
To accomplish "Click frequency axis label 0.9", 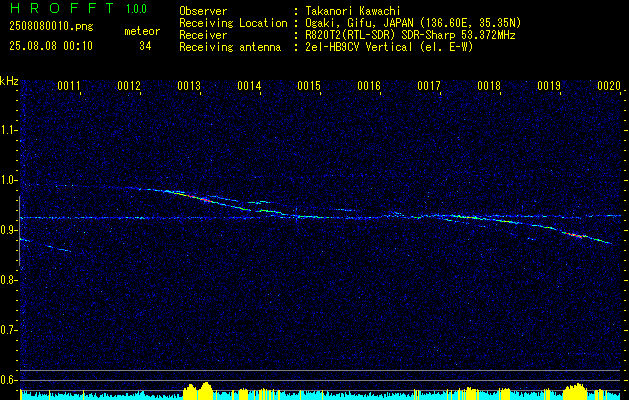I will [x=8, y=230].
